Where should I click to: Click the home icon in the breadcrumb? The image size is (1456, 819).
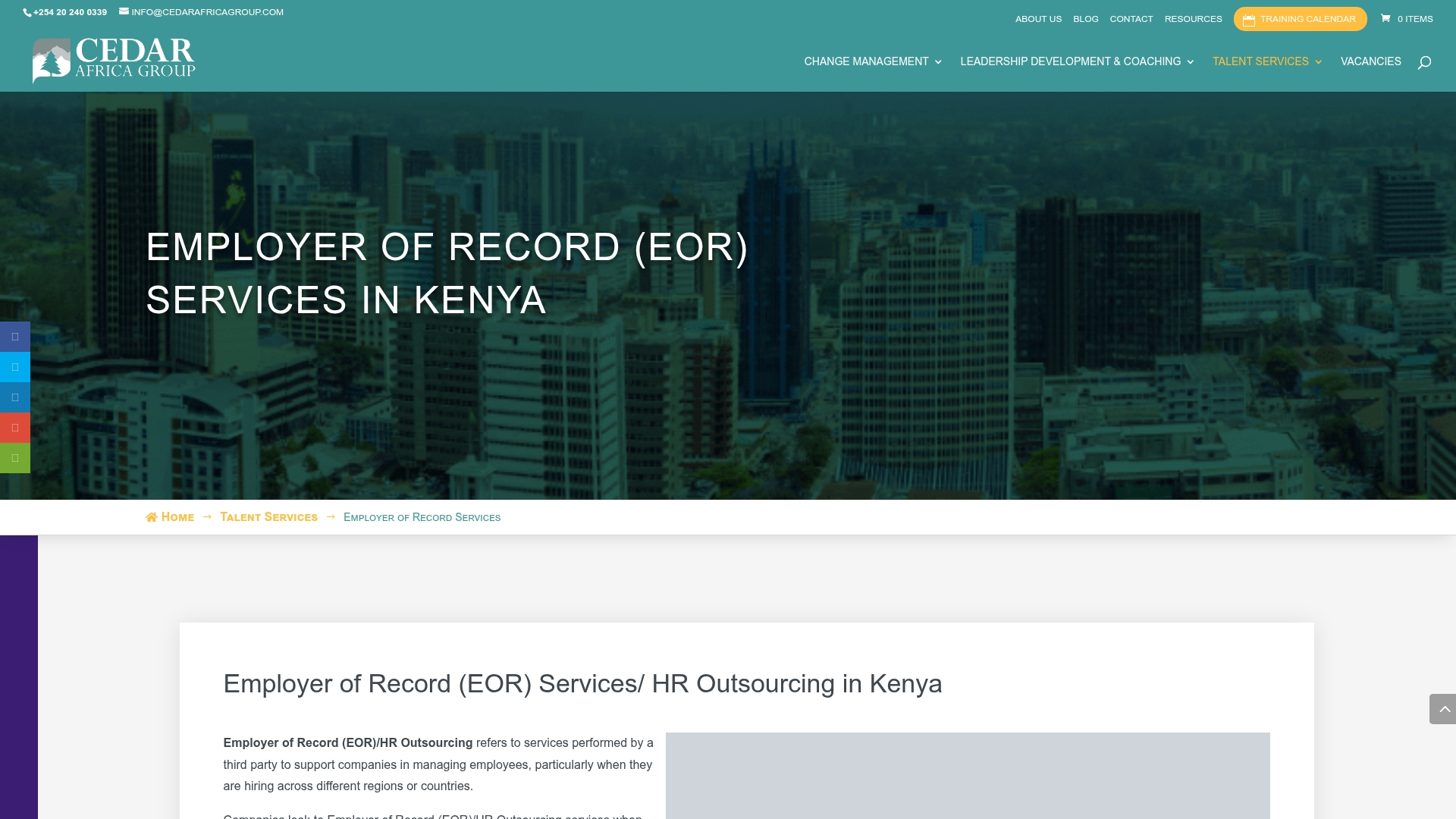point(152,516)
